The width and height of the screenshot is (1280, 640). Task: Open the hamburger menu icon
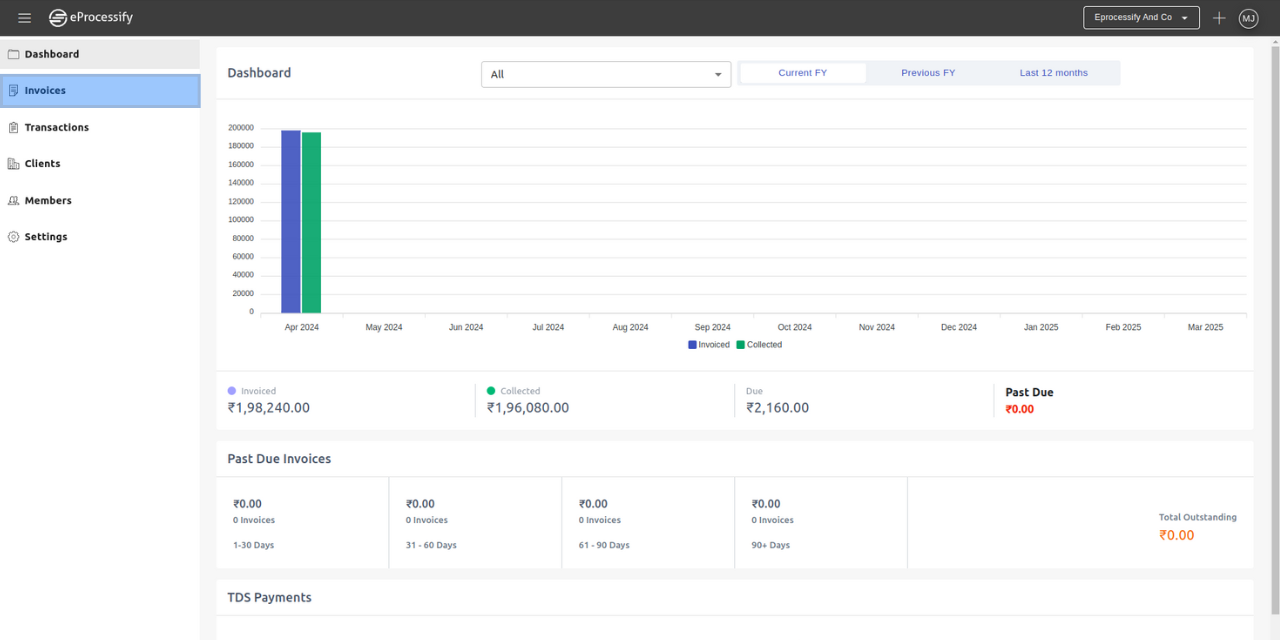(25, 18)
